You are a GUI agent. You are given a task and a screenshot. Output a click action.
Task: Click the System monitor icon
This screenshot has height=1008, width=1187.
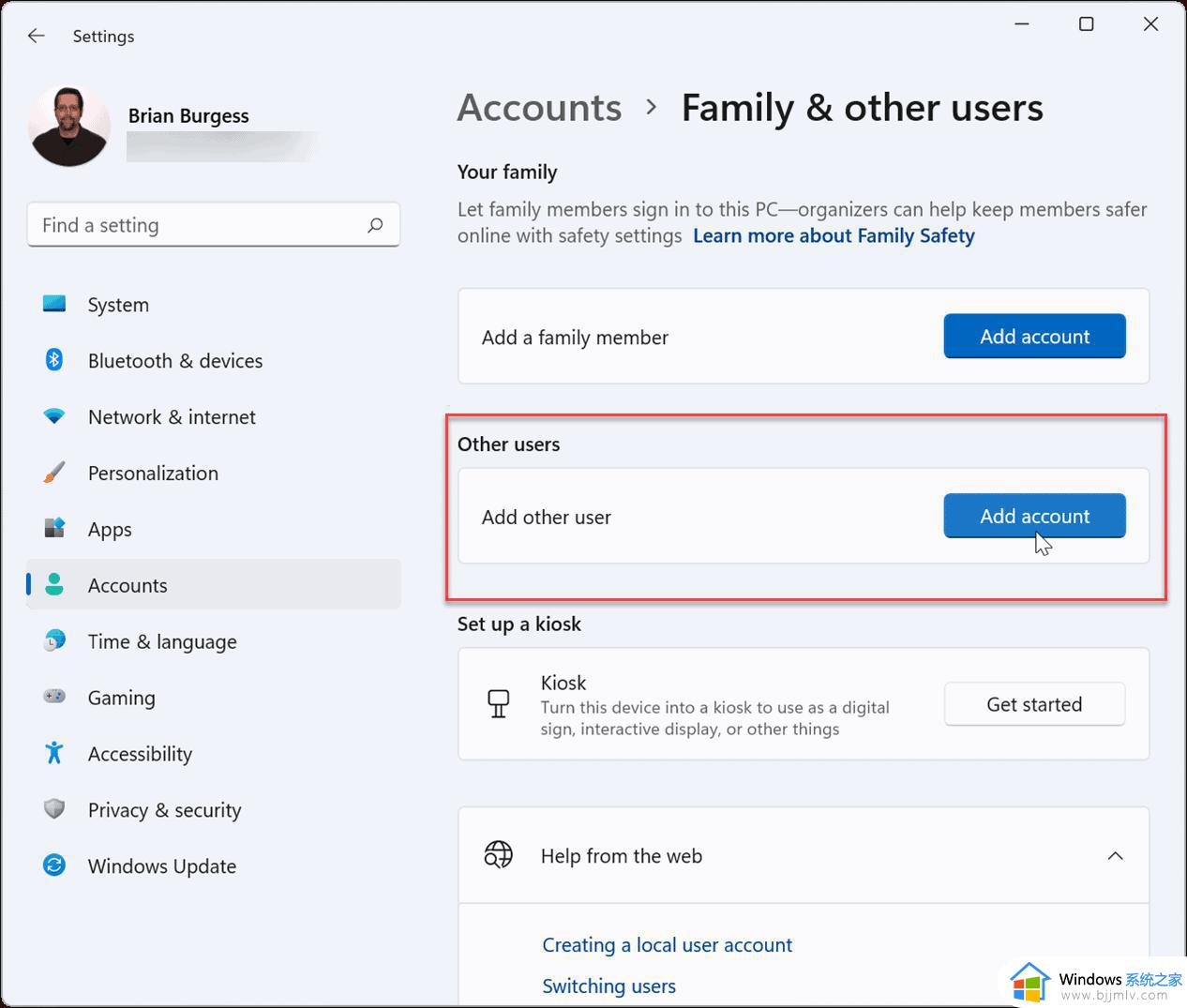(x=54, y=304)
